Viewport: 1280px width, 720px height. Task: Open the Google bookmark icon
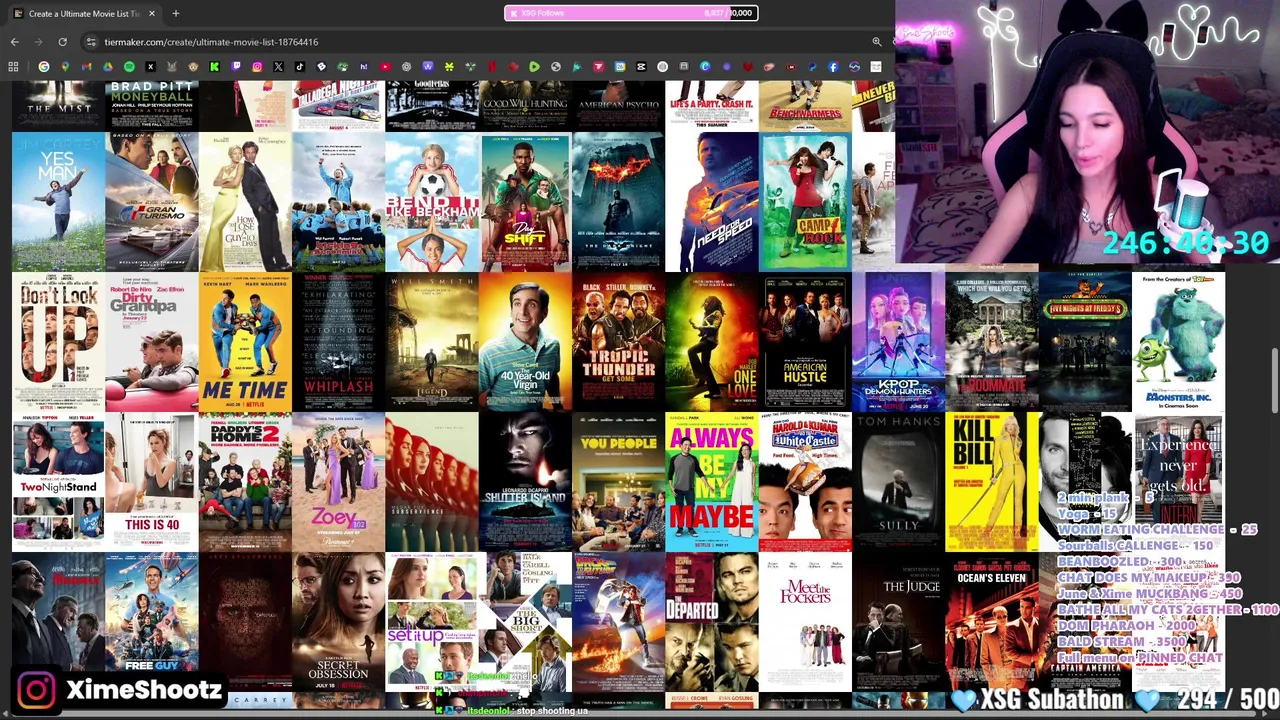point(44,67)
